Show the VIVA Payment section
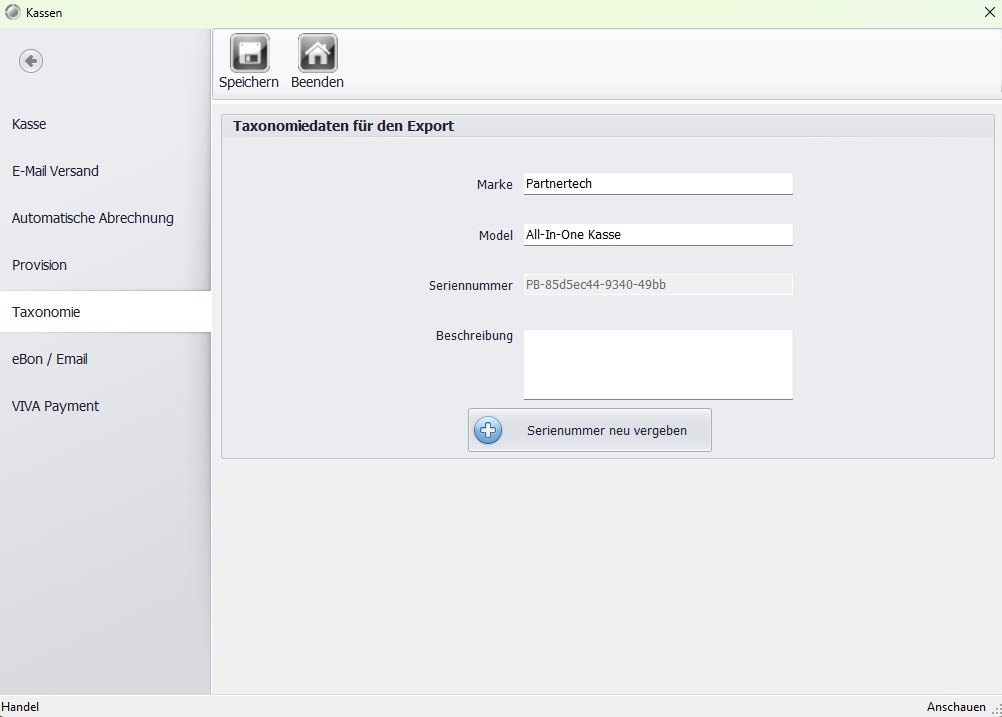 tap(56, 406)
